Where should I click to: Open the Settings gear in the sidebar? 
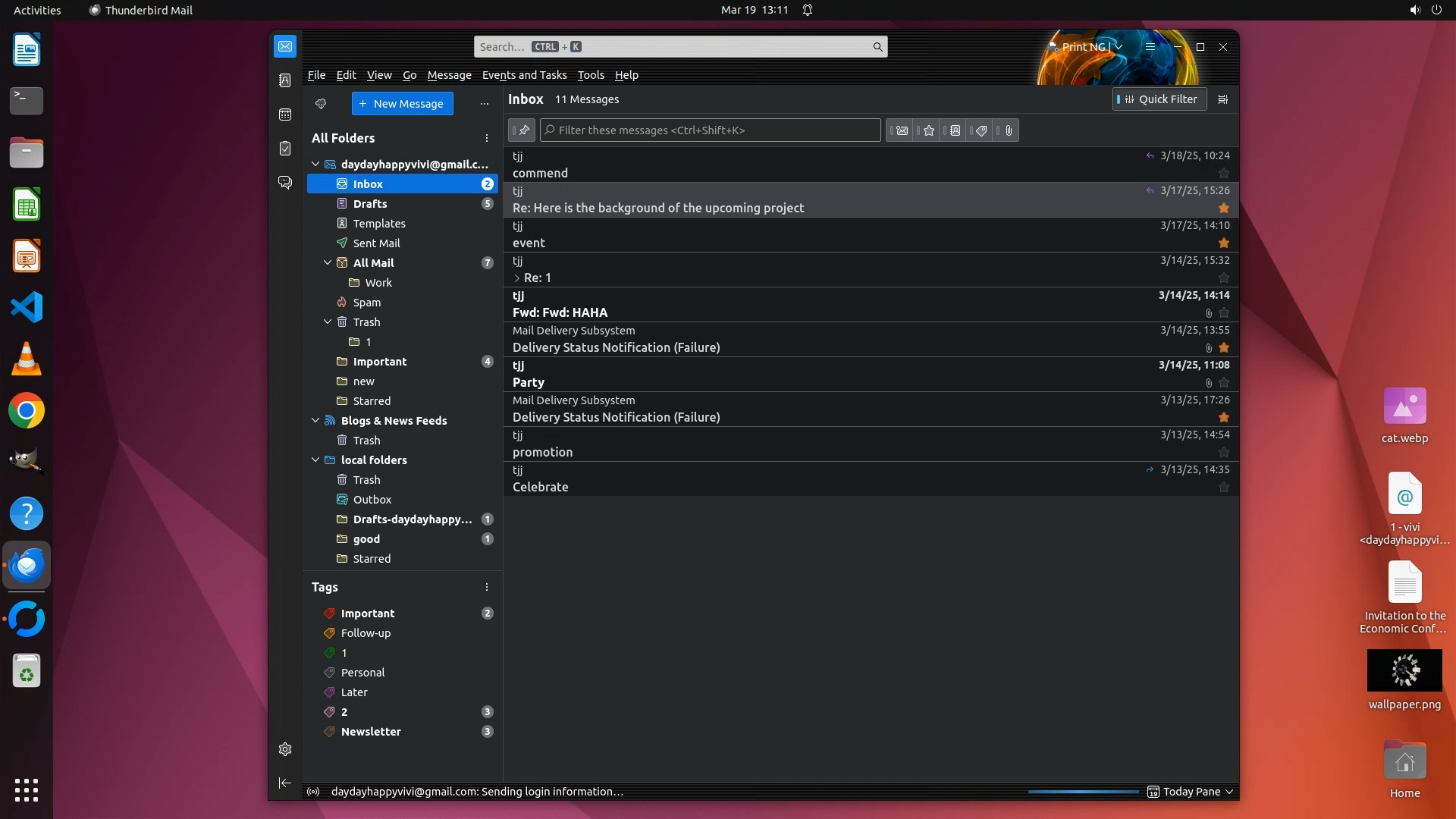coord(285,749)
